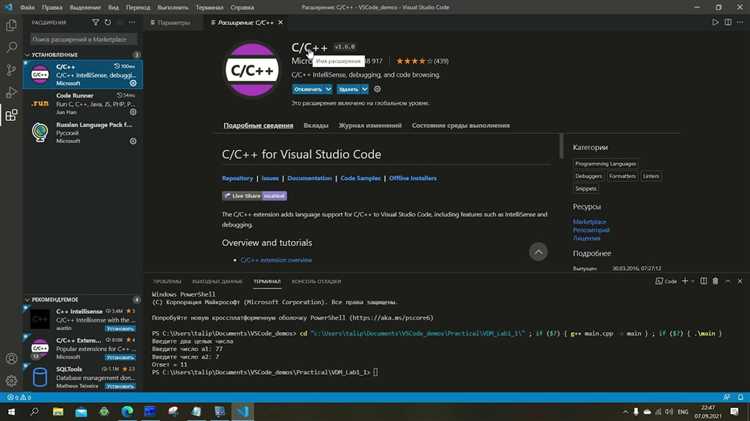Open Source Control view in activity bar
The height and width of the screenshot is (421, 750).
pos(11,70)
